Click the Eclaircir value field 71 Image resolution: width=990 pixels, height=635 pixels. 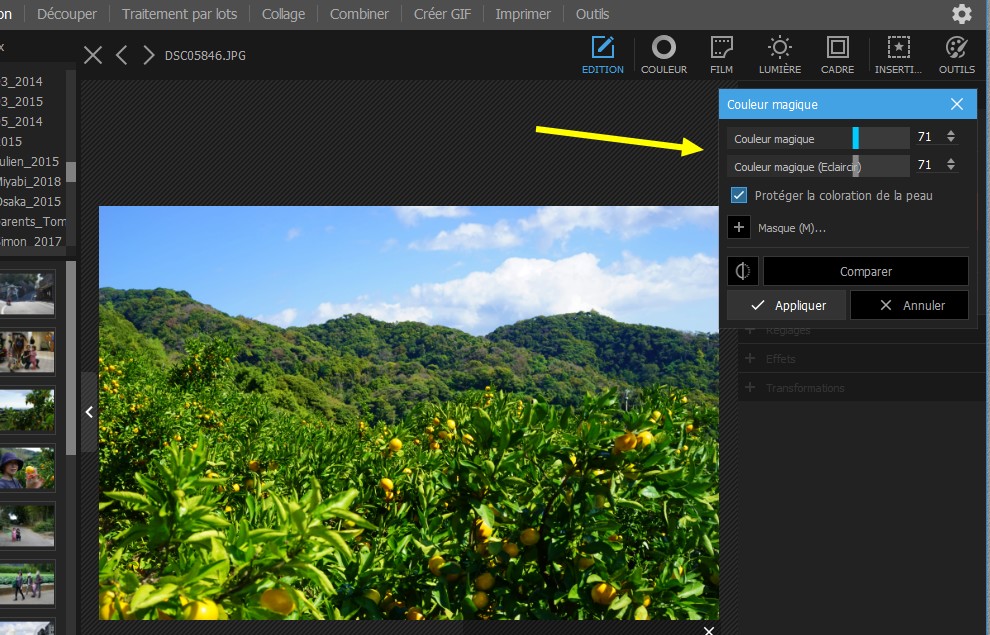927,165
